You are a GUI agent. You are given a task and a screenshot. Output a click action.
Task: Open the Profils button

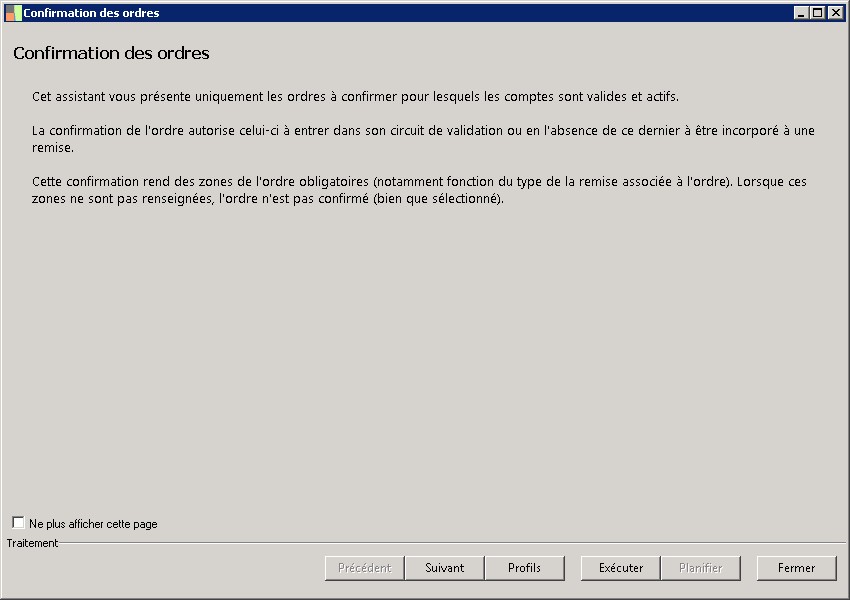pos(524,568)
